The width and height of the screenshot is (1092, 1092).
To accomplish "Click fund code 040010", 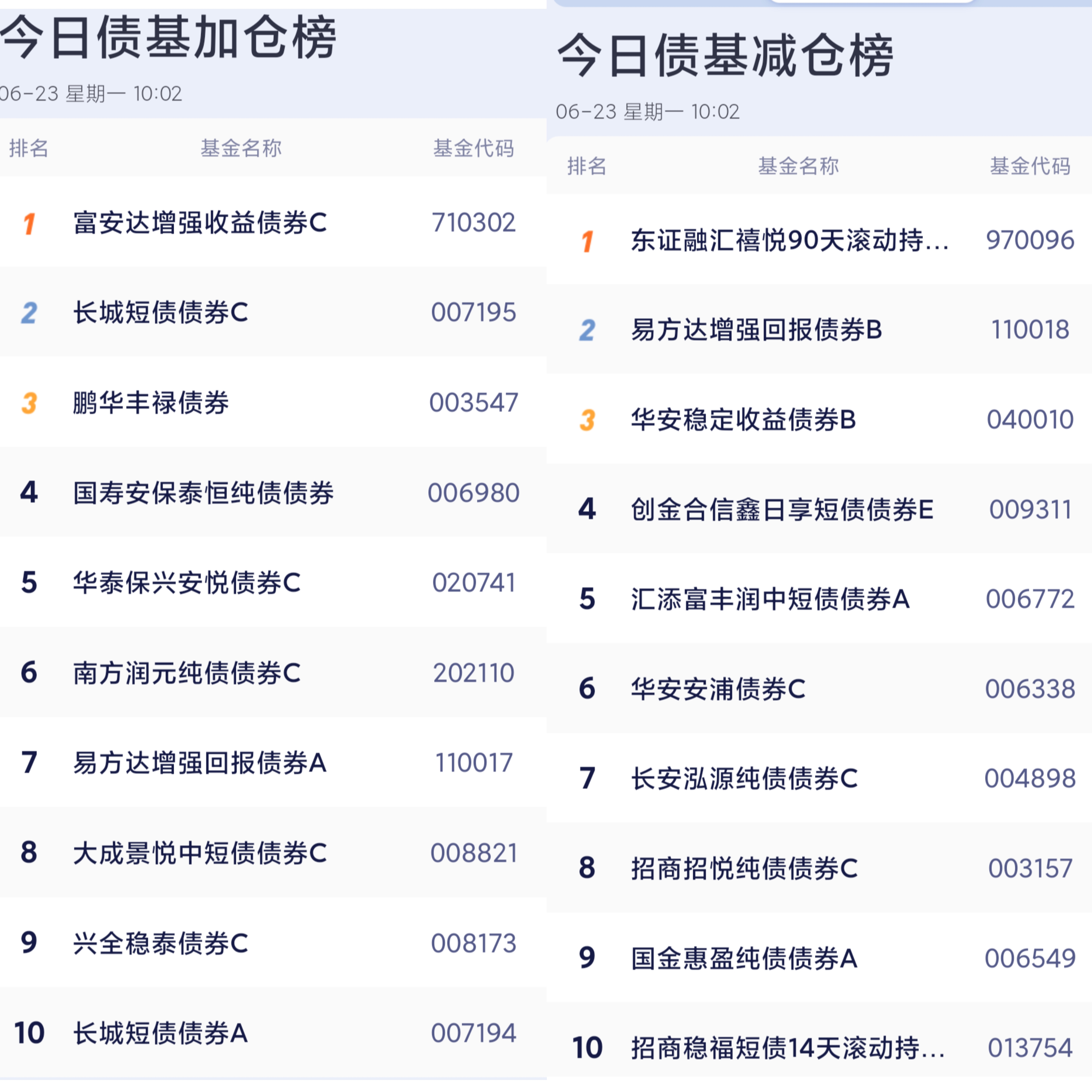I will click(x=1030, y=420).
